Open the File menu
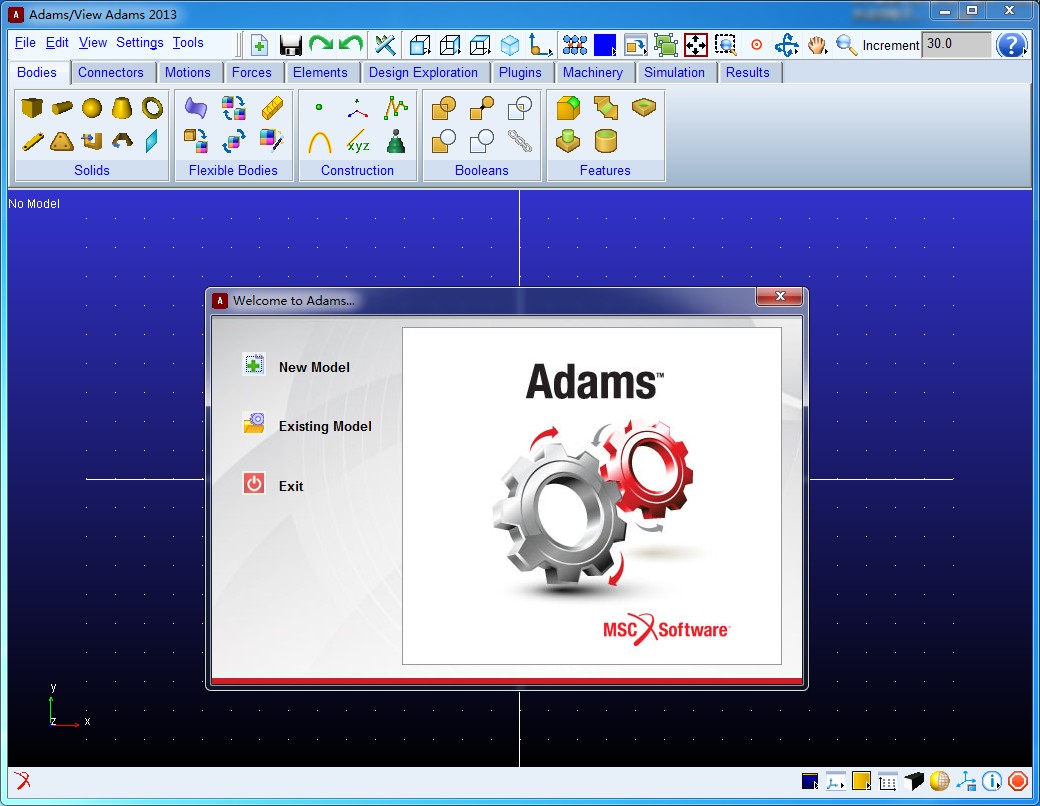The image size is (1040, 806). 25,42
